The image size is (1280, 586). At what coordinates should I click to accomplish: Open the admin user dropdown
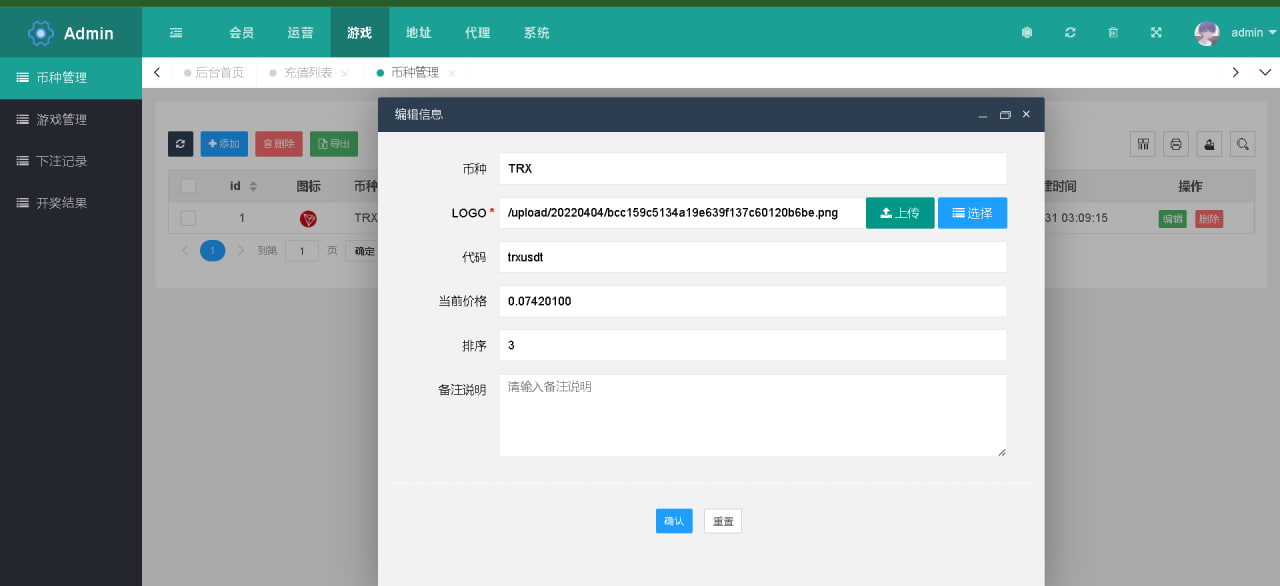click(x=1236, y=32)
